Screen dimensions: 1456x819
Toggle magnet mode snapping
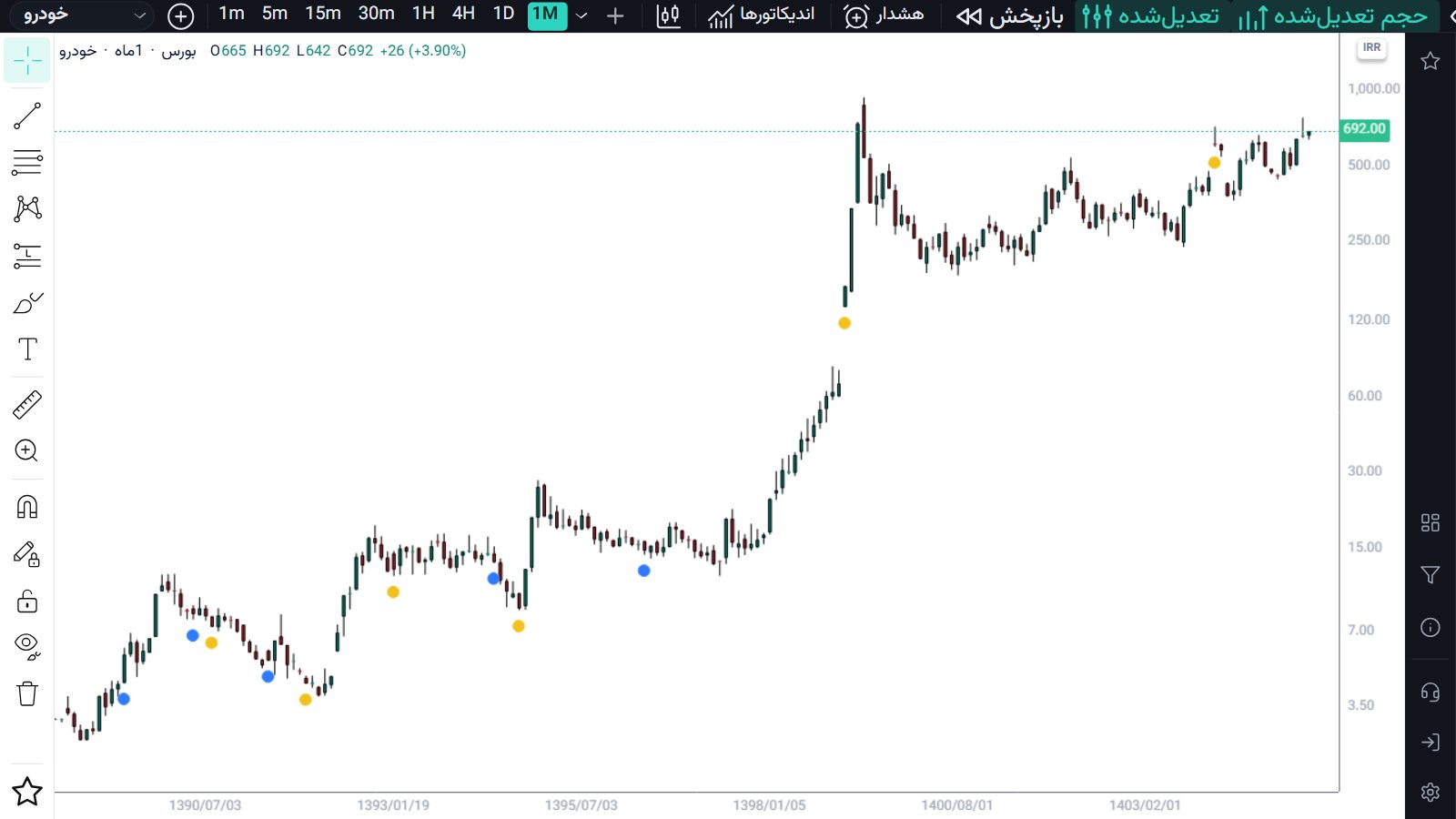click(27, 507)
